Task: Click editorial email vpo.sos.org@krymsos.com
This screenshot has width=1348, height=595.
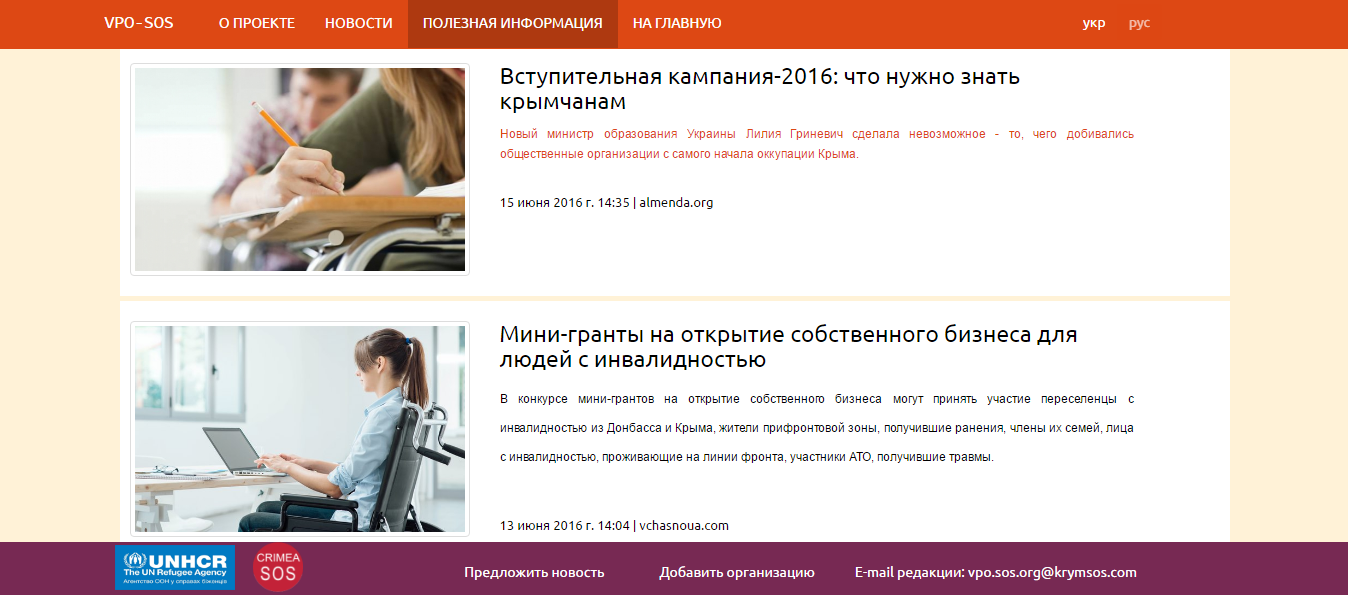Action: point(1052,572)
